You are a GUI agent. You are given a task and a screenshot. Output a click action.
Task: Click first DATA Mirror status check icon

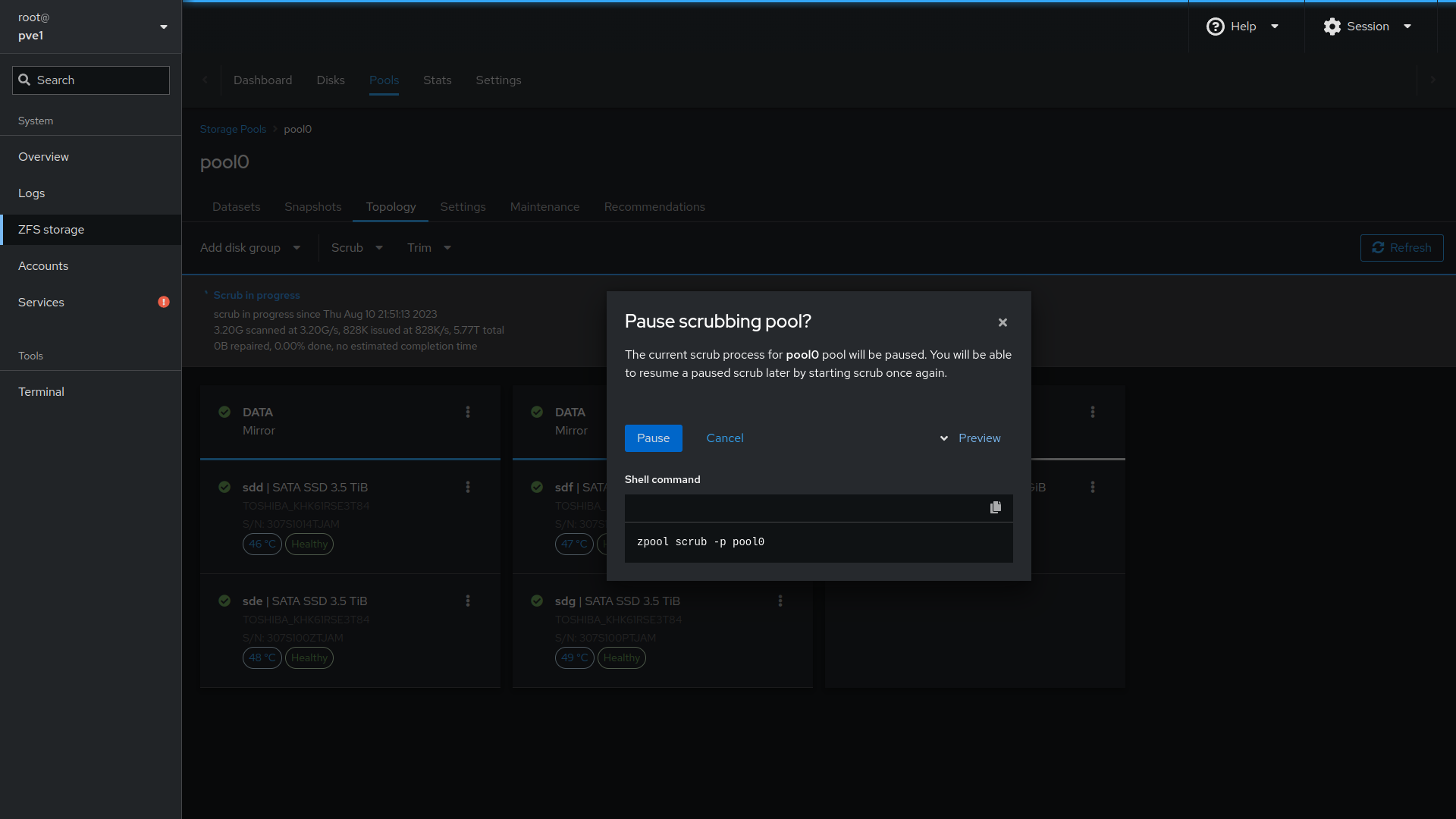coord(224,412)
